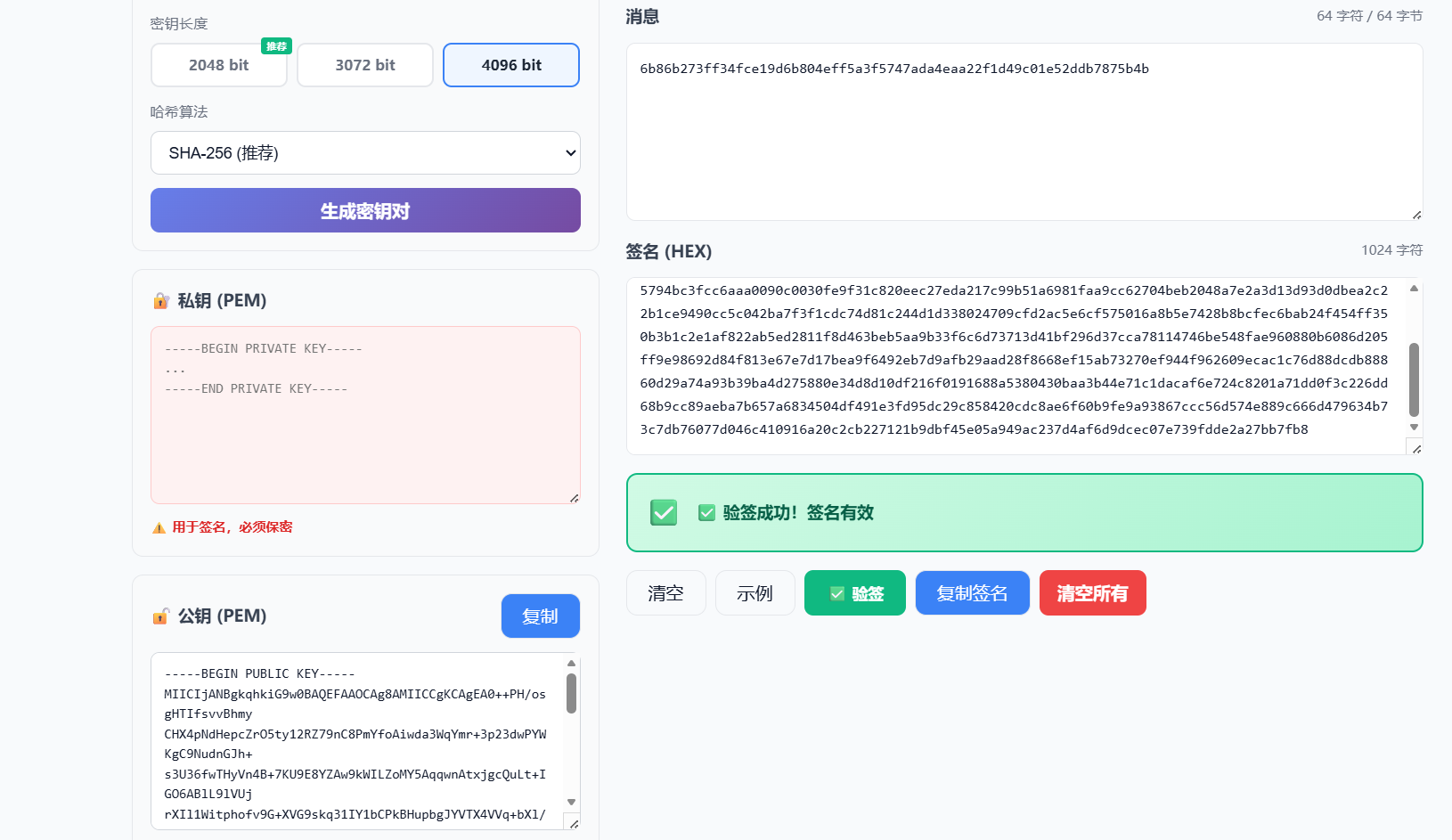Click the 清空 button

coord(666,593)
